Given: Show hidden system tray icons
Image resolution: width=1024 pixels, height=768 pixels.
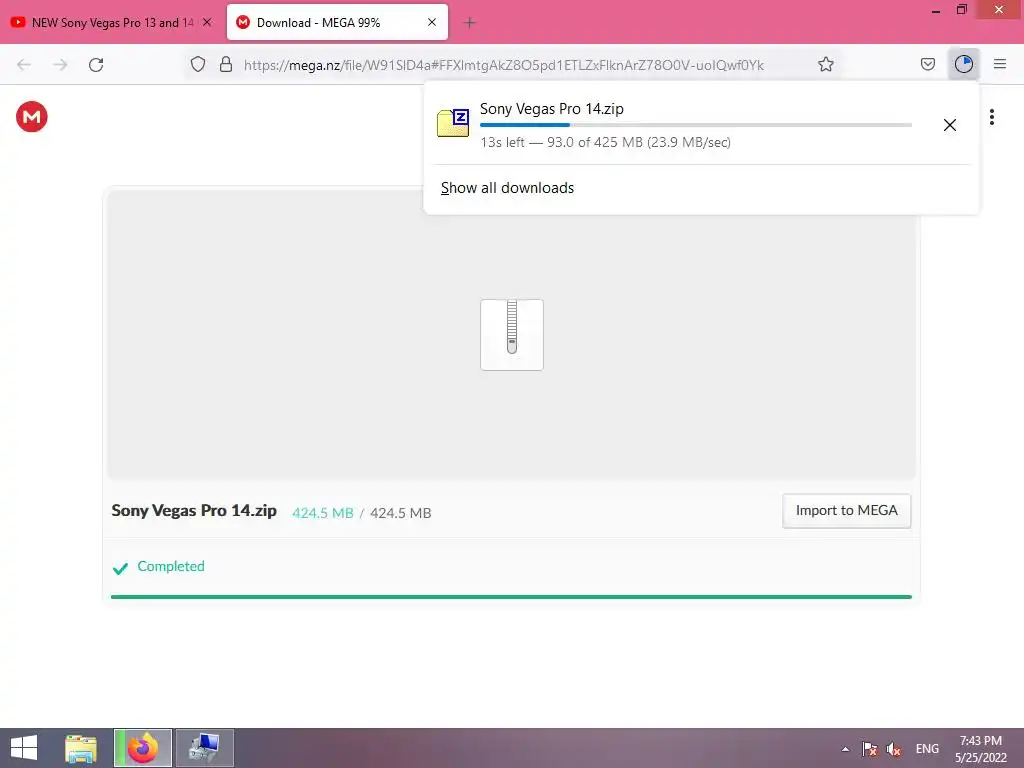Looking at the screenshot, I should (x=845, y=749).
